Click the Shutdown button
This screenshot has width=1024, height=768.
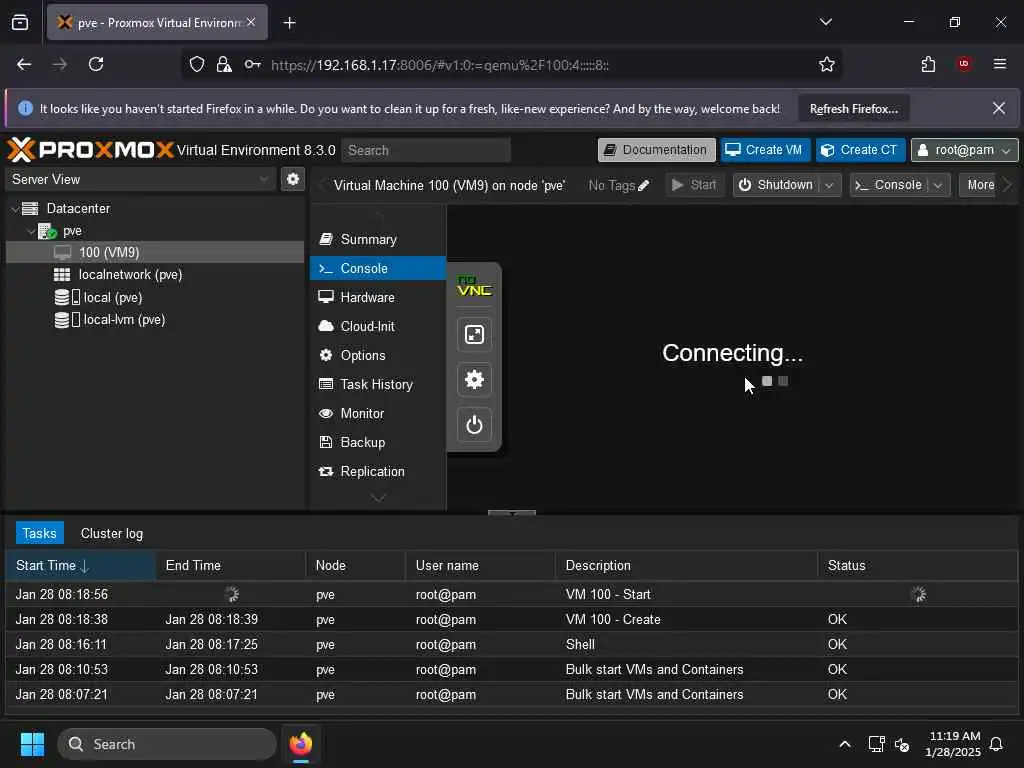point(776,185)
